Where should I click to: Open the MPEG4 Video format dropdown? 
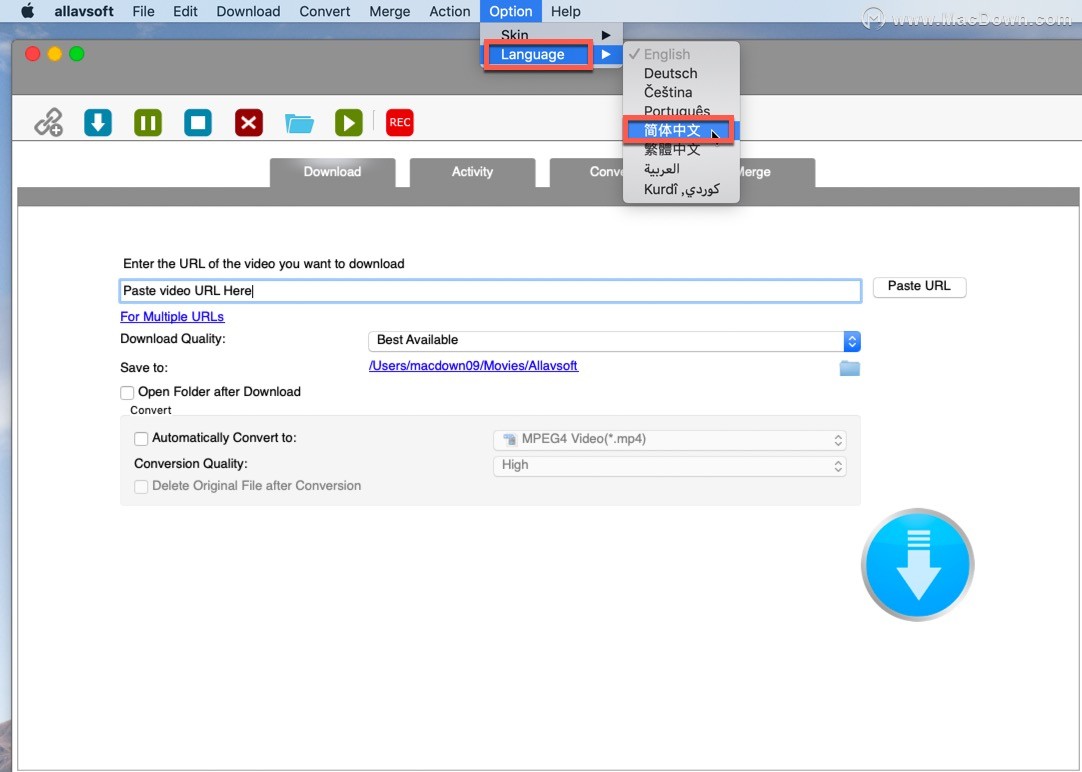[669, 440]
